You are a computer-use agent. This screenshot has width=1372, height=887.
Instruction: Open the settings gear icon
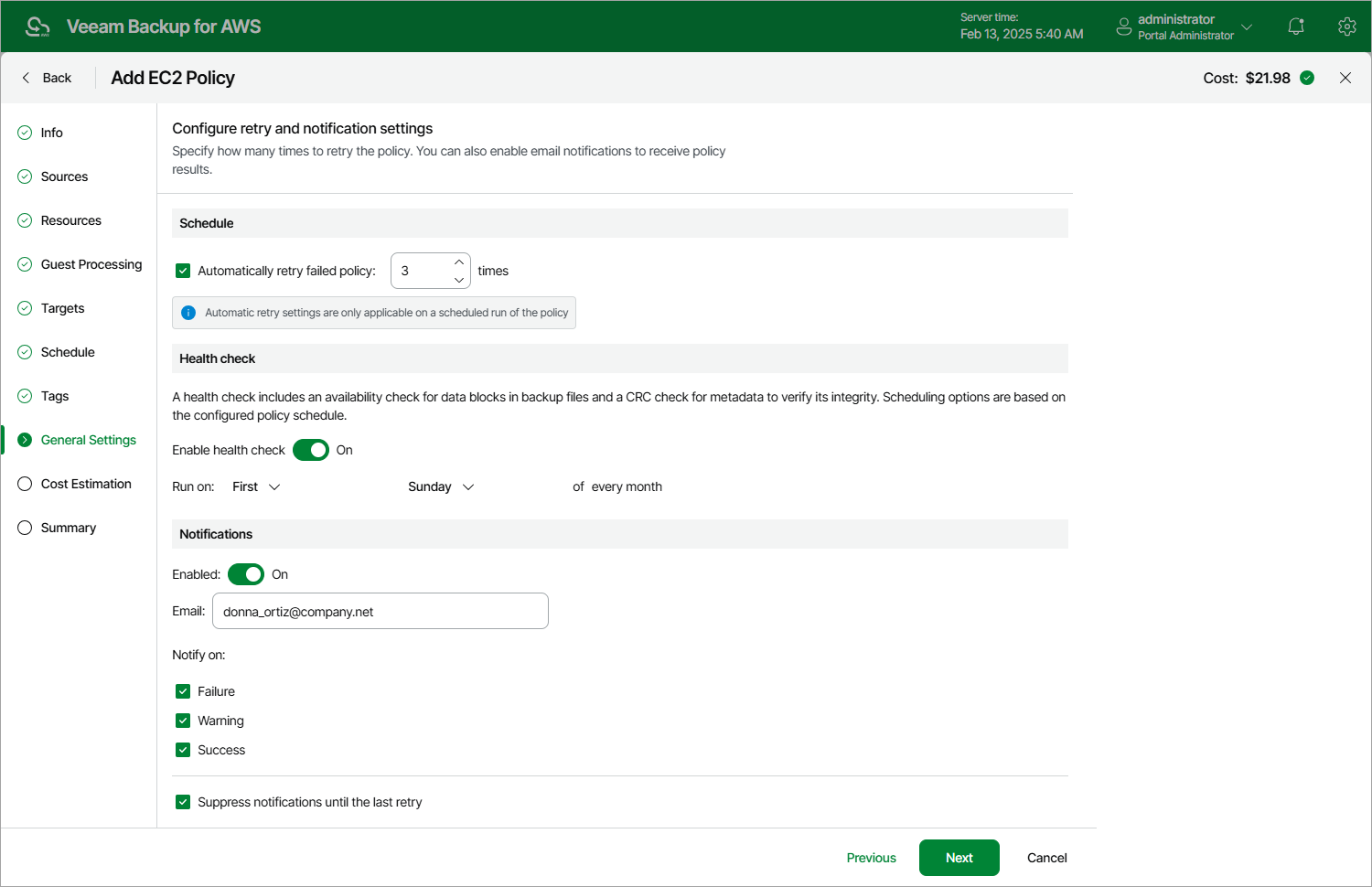(1346, 27)
